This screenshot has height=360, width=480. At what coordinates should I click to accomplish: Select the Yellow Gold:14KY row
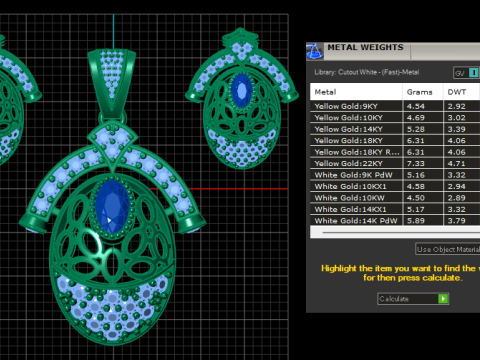395,129
